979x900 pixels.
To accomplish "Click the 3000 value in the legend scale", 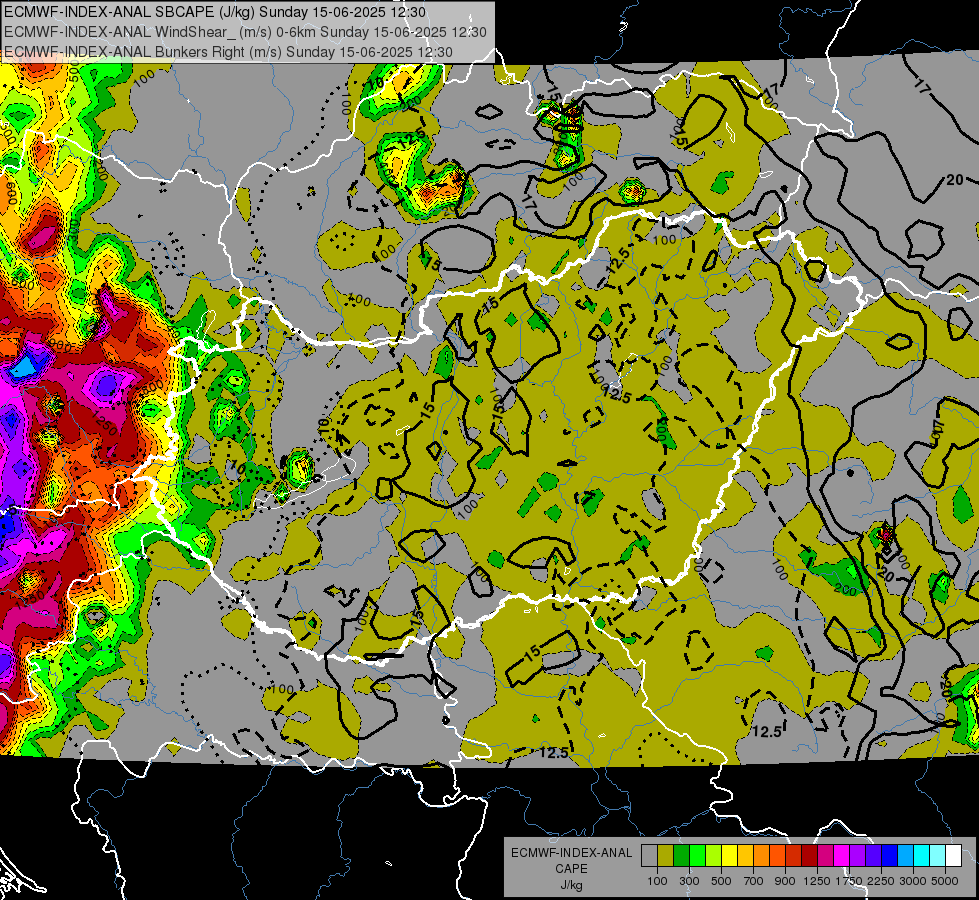I will click(913, 881).
